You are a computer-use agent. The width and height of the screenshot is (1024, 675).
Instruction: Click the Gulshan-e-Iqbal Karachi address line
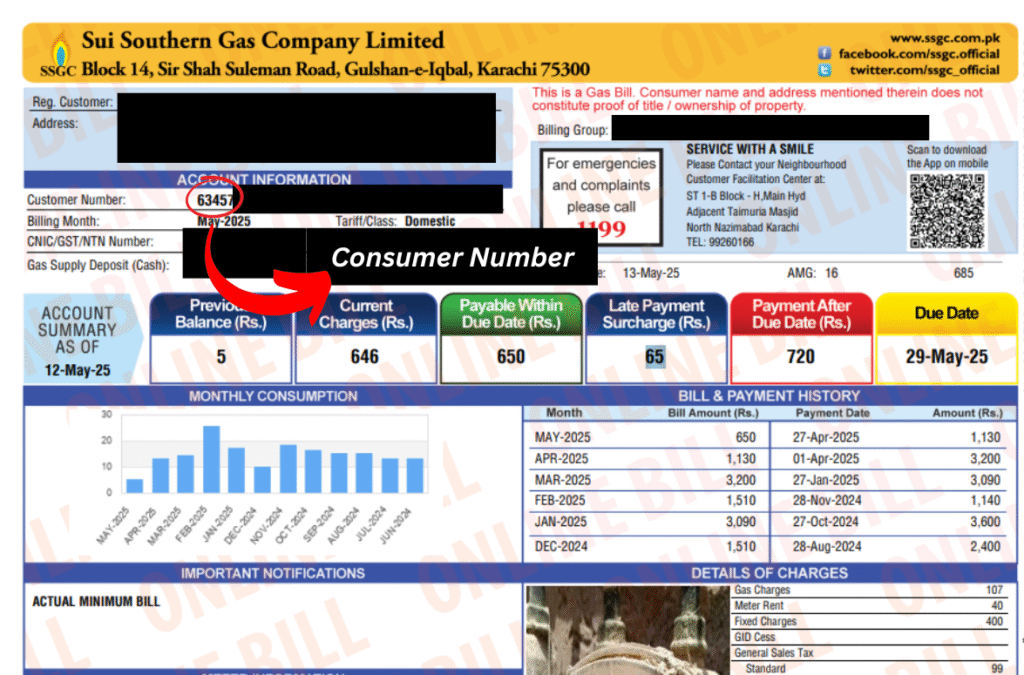point(336,69)
